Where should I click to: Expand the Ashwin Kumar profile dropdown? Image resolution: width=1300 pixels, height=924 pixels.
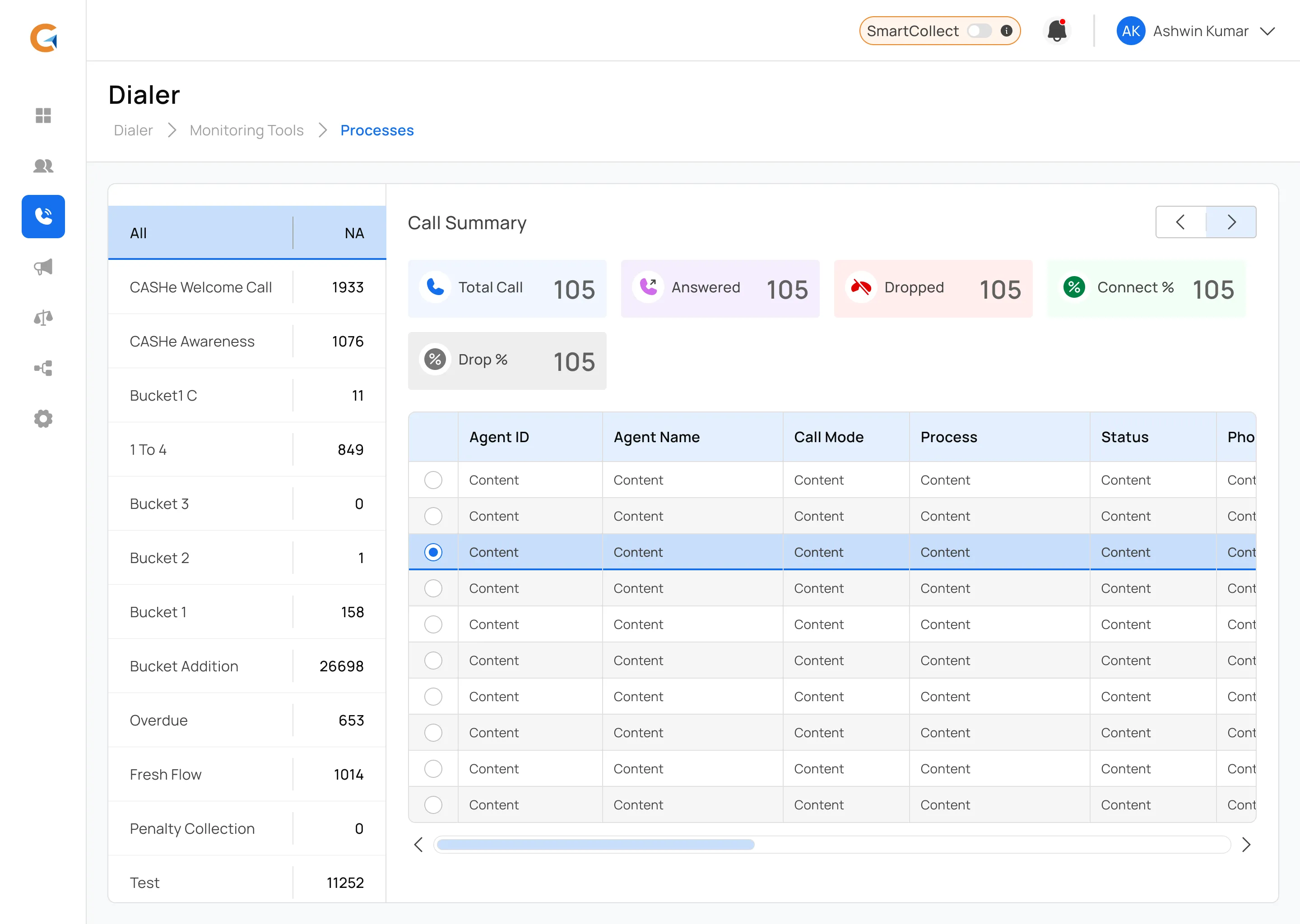coord(1267,31)
